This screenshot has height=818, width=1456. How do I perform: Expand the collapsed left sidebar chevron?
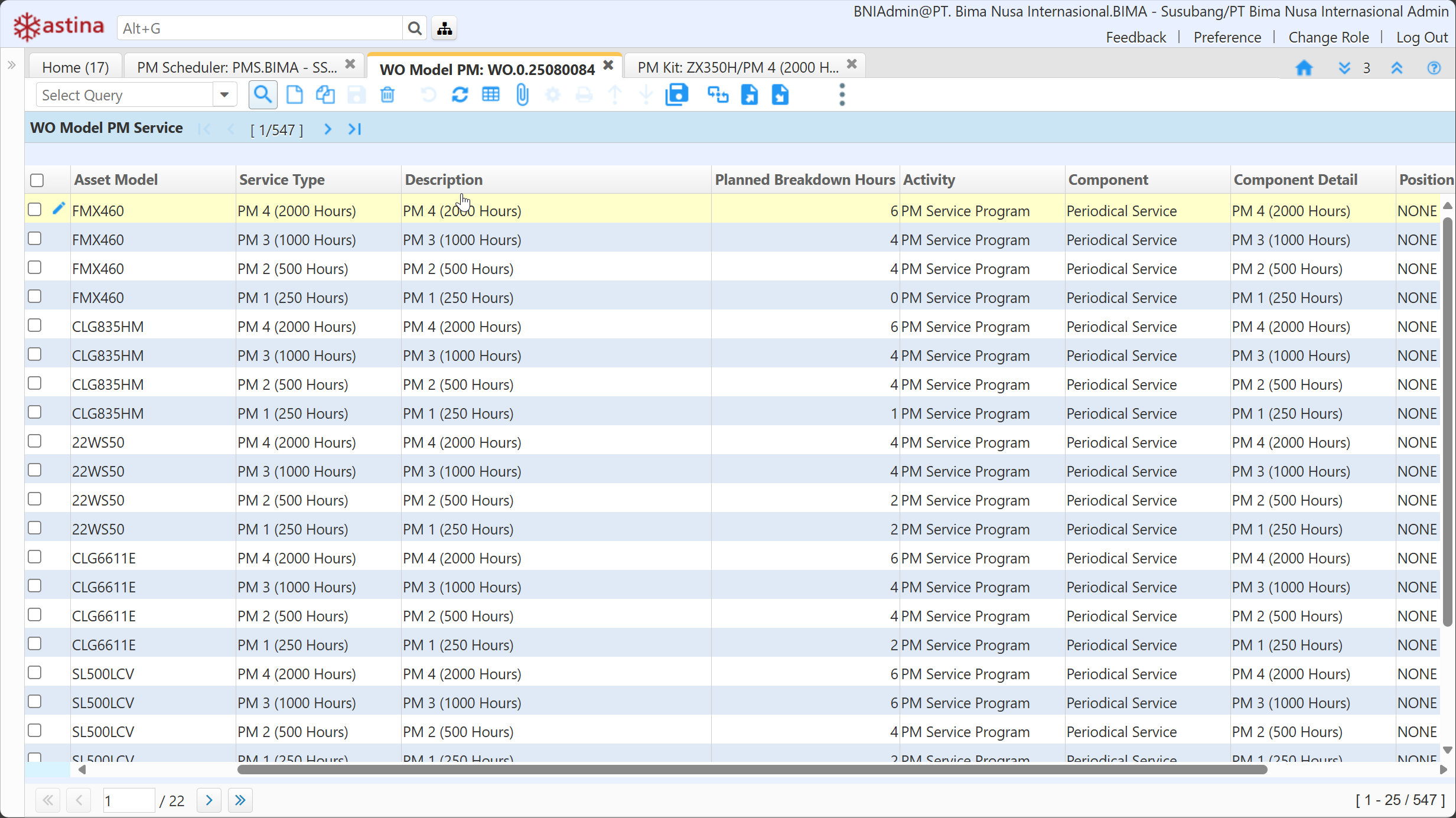pyautogui.click(x=11, y=65)
